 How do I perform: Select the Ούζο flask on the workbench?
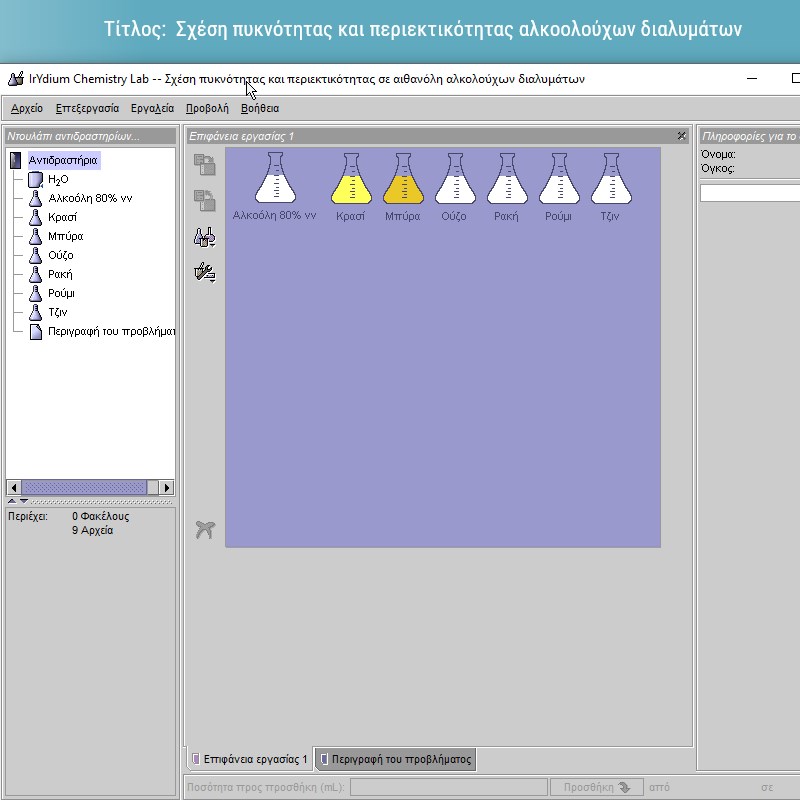455,178
